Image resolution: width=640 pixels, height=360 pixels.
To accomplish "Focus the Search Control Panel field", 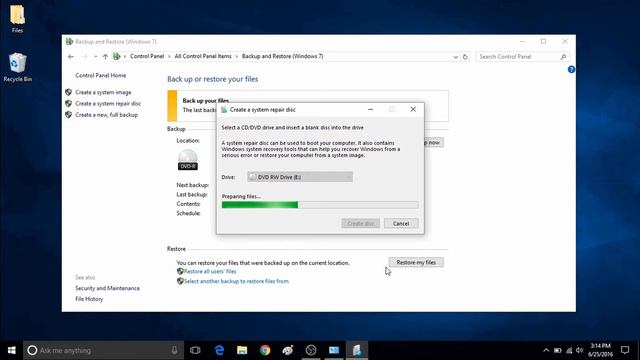I will point(518,57).
